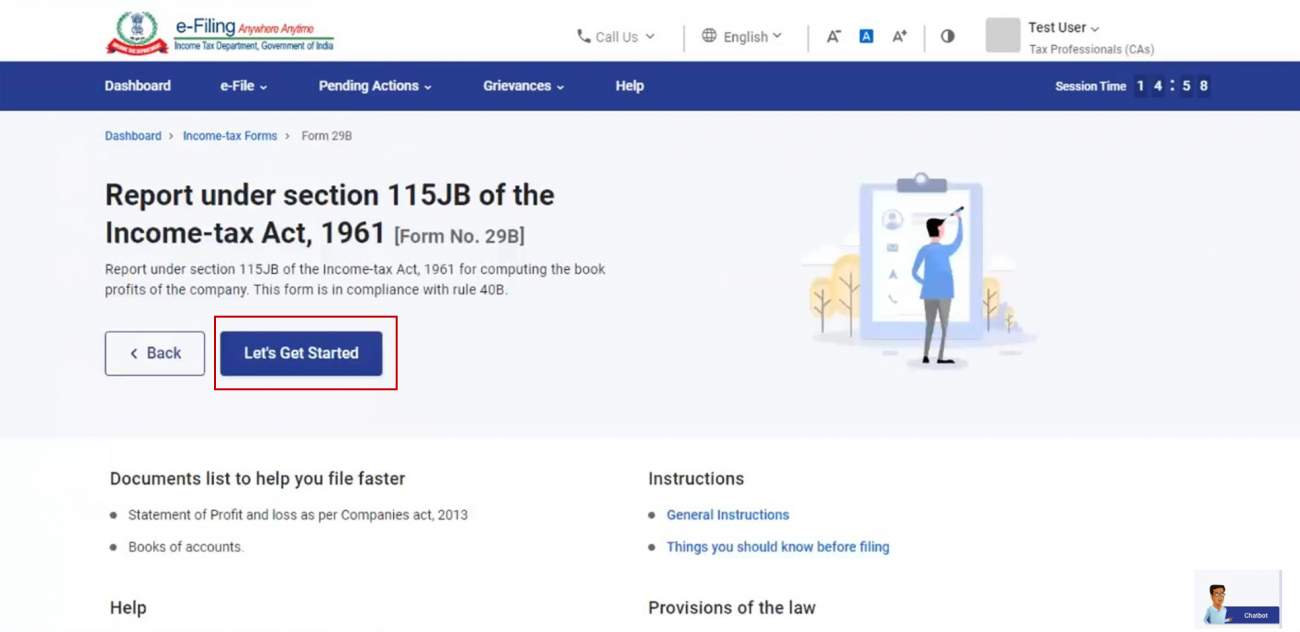Image resolution: width=1300 pixels, height=632 pixels.
Task: Expand the Call Us dropdown
Action: [615, 36]
